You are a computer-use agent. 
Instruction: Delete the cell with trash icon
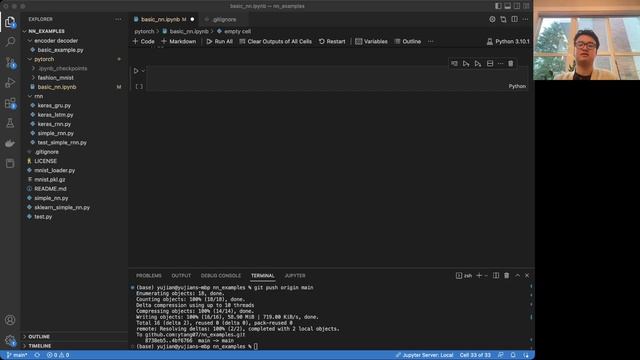[x=511, y=64]
